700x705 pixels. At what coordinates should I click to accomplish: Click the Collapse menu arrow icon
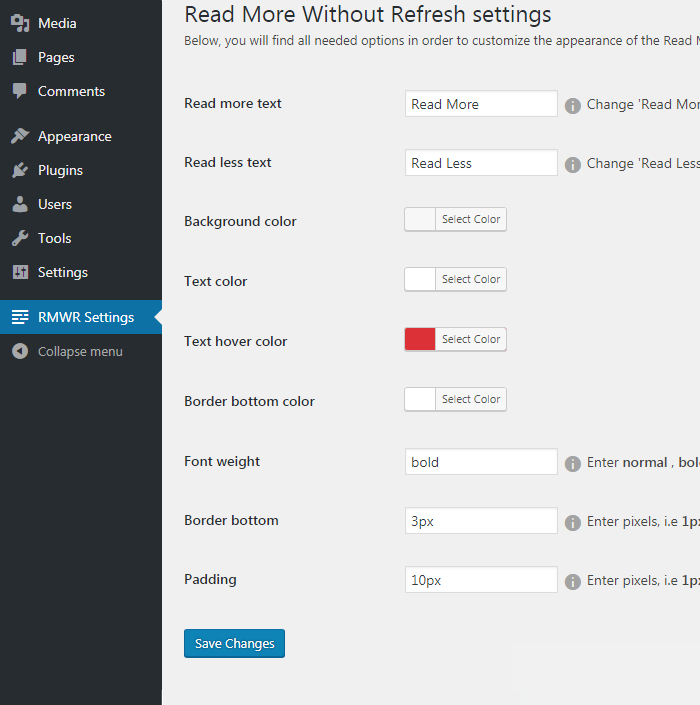tap(20, 351)
